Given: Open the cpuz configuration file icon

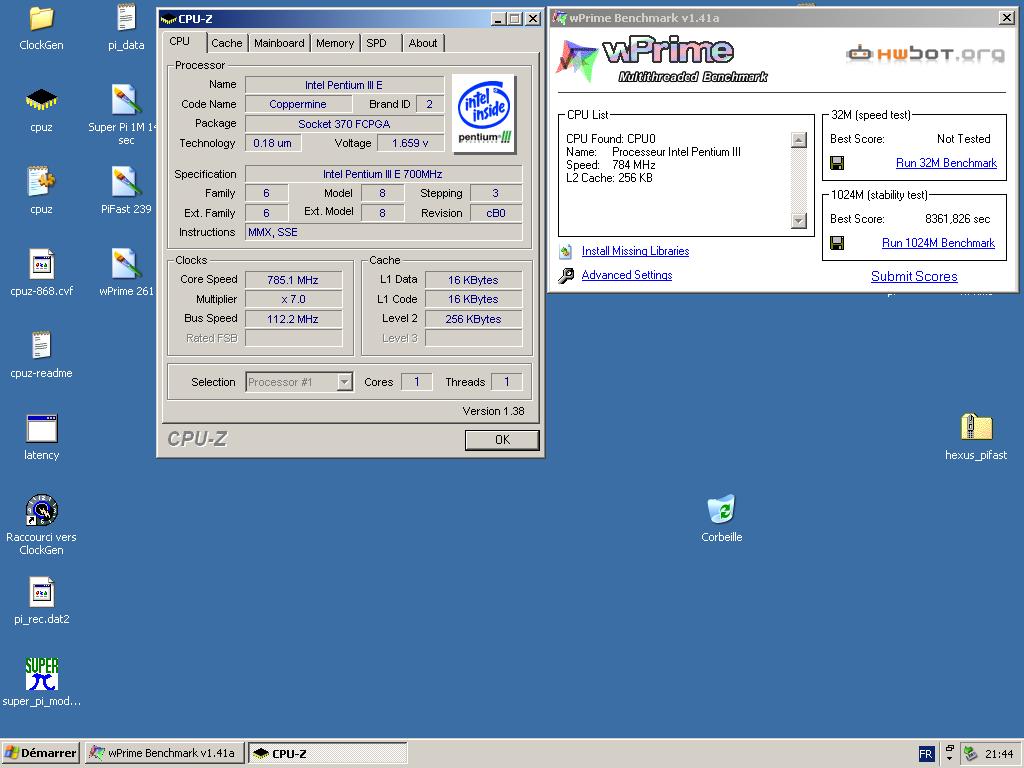Looking at the screenshot, I should pyautogui.click(x=41, y=182).
